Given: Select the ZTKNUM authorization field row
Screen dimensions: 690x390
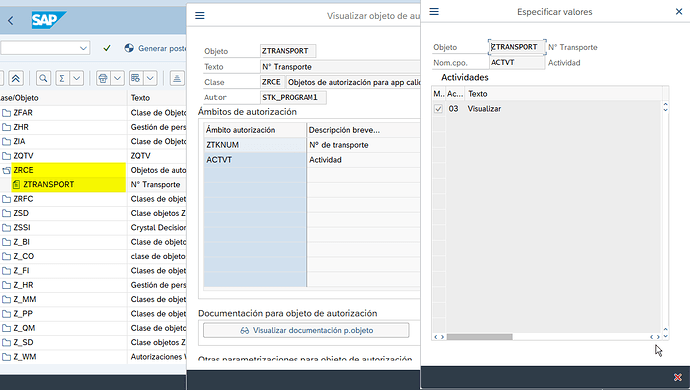Looking at the screenshot, I should click(x=255, y=145).
